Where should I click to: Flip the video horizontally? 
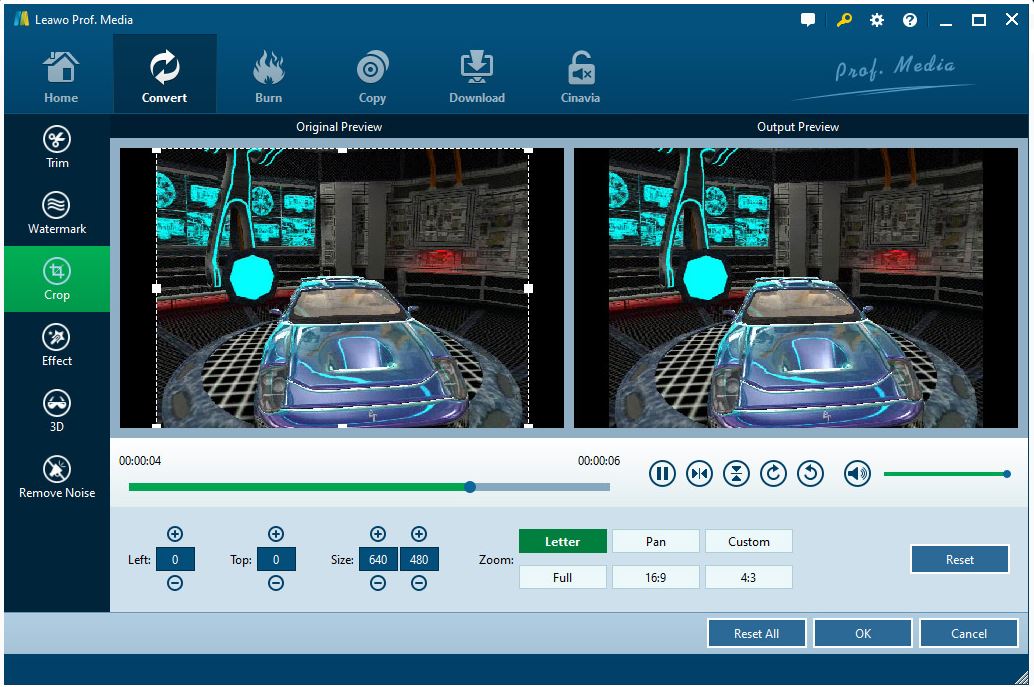[x=699, y=474]
